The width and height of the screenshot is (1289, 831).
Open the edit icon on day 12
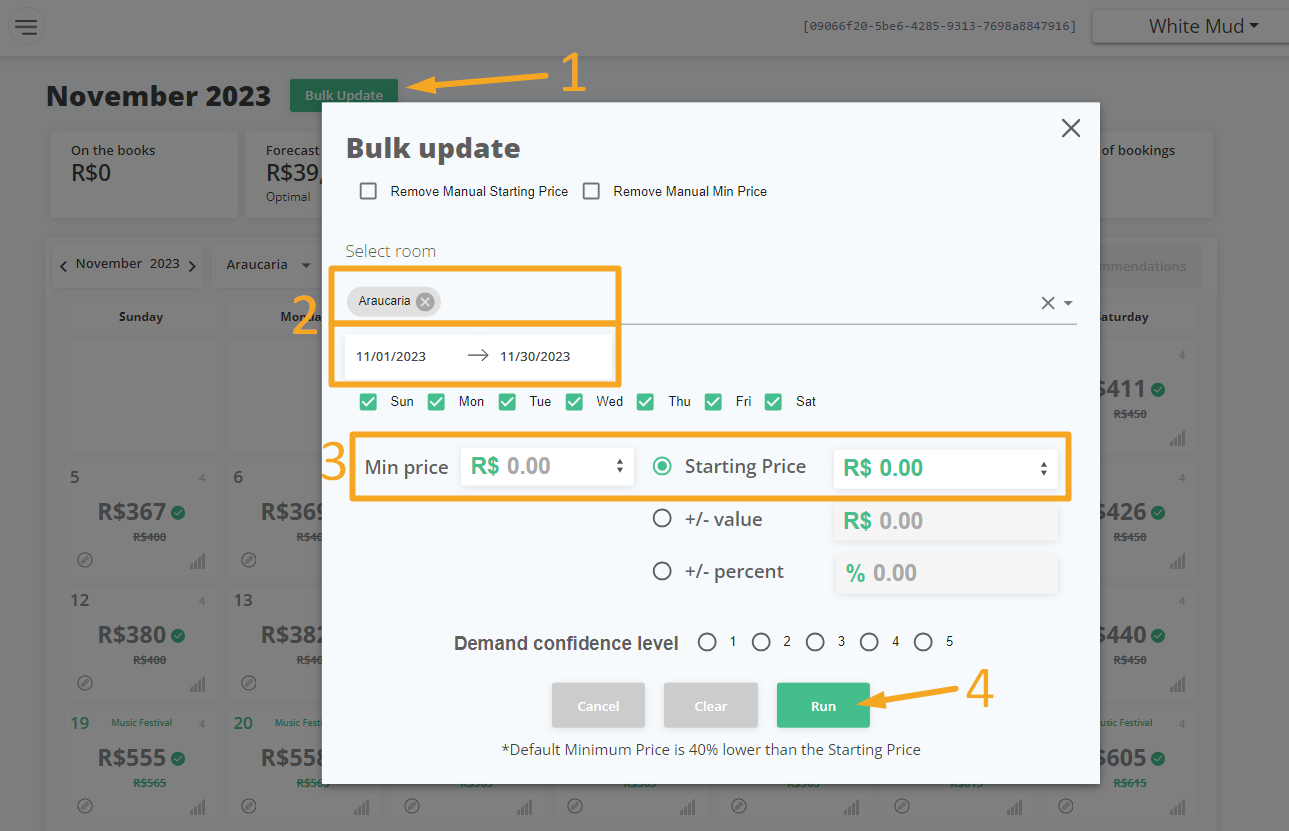[x=85, y=683]
